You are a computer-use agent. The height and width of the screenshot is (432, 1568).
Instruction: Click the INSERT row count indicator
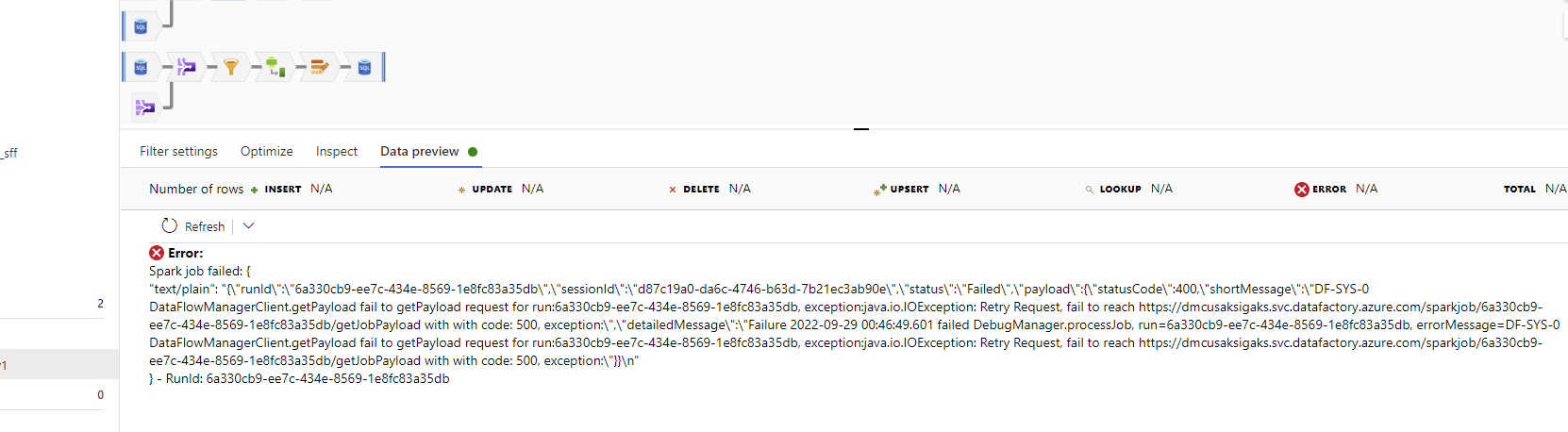[292, 189]
